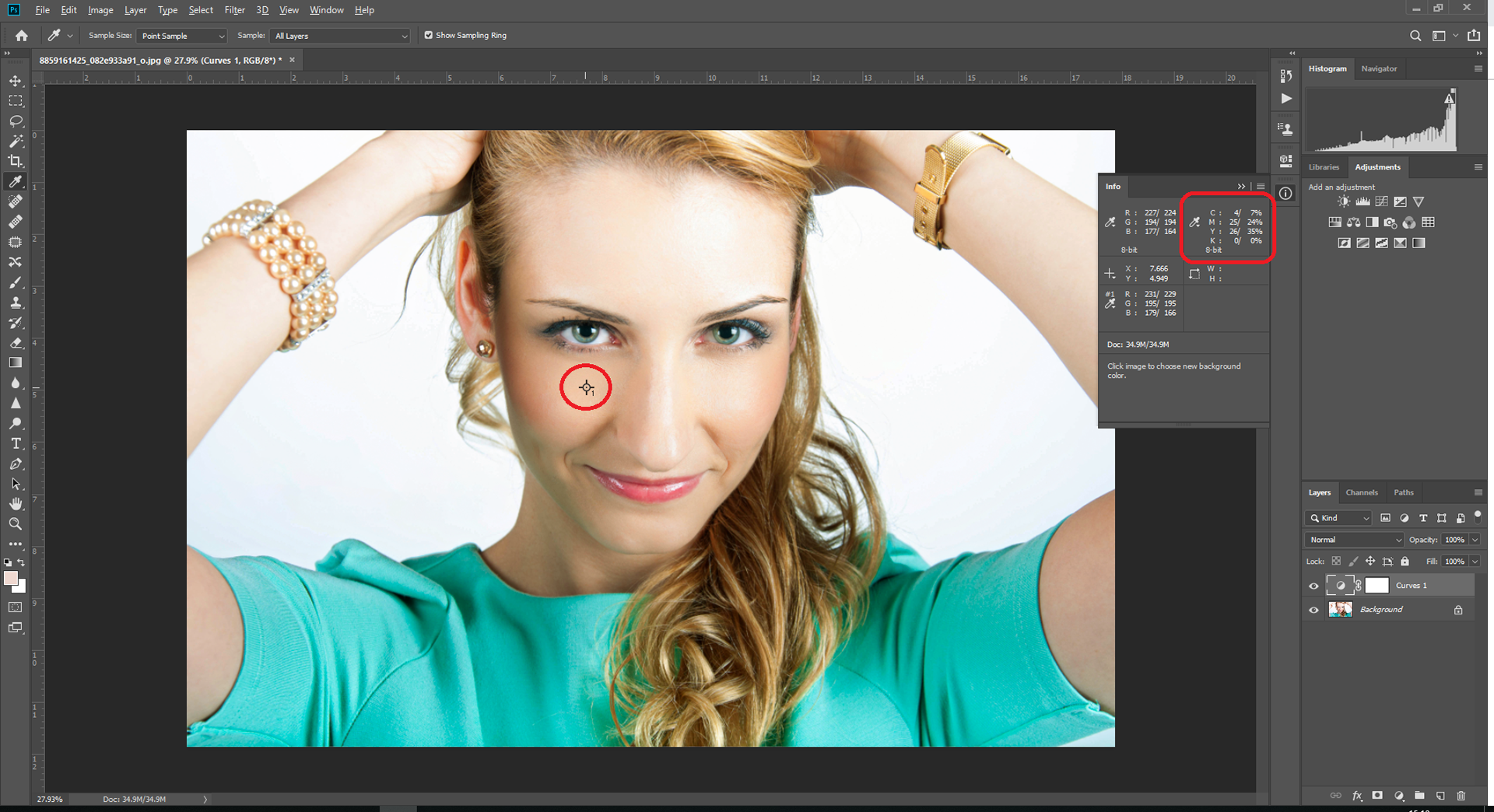Toggle lock all for the layer
This screenshot has height=812, width=1494.
(1405, 561)
